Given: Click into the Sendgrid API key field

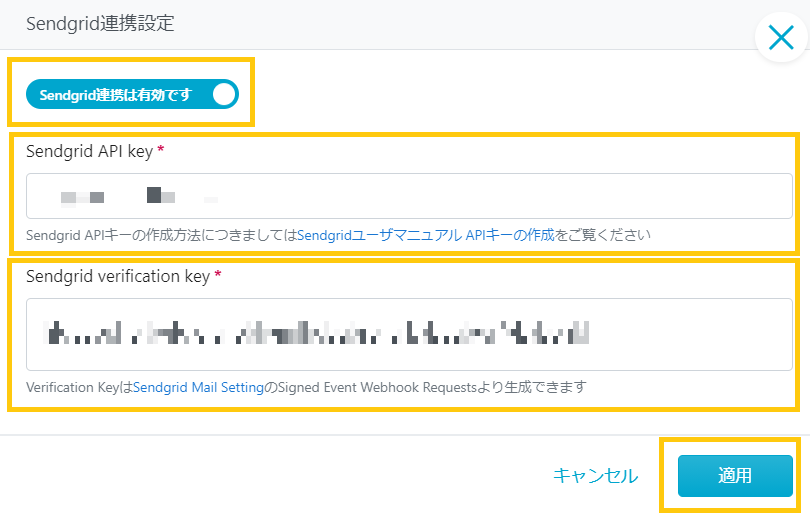Looking at the screenshot, I should point(409,196).
